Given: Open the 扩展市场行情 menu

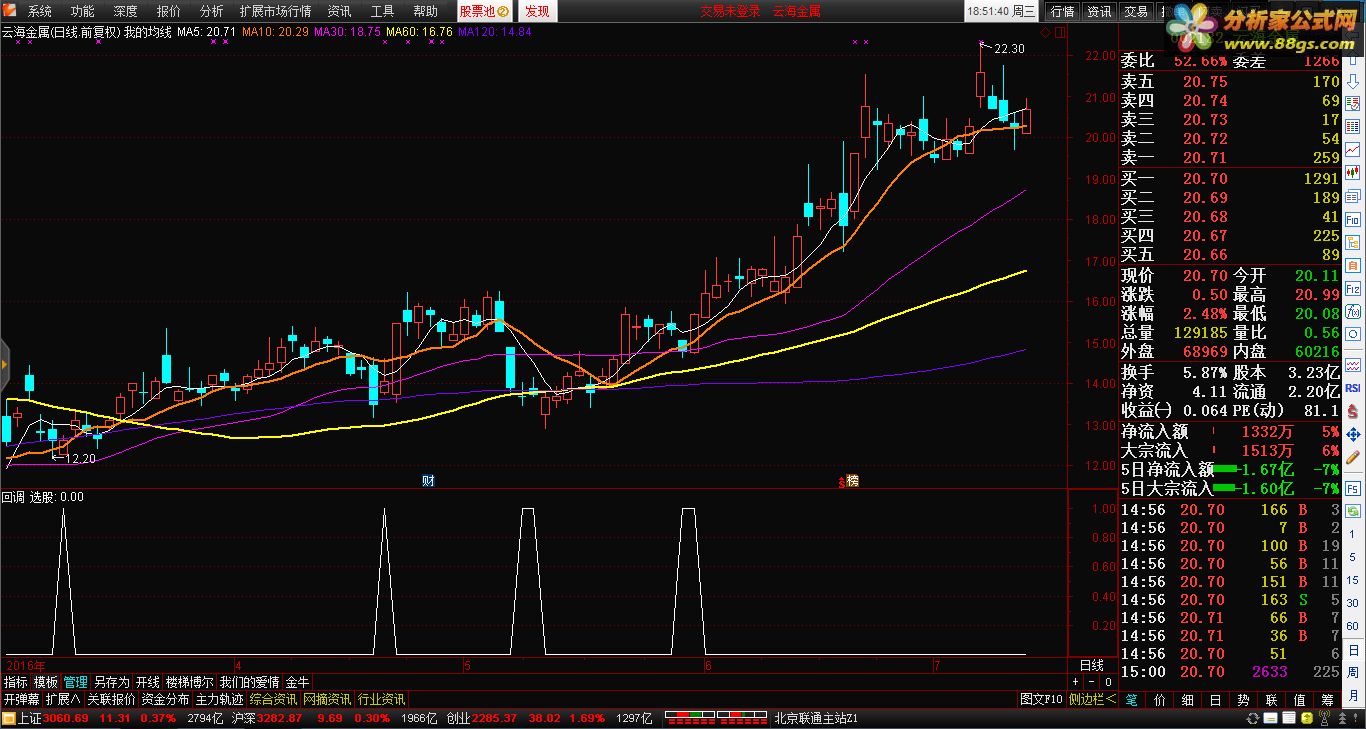Looking at the screenshot, I should pos(276,11).
